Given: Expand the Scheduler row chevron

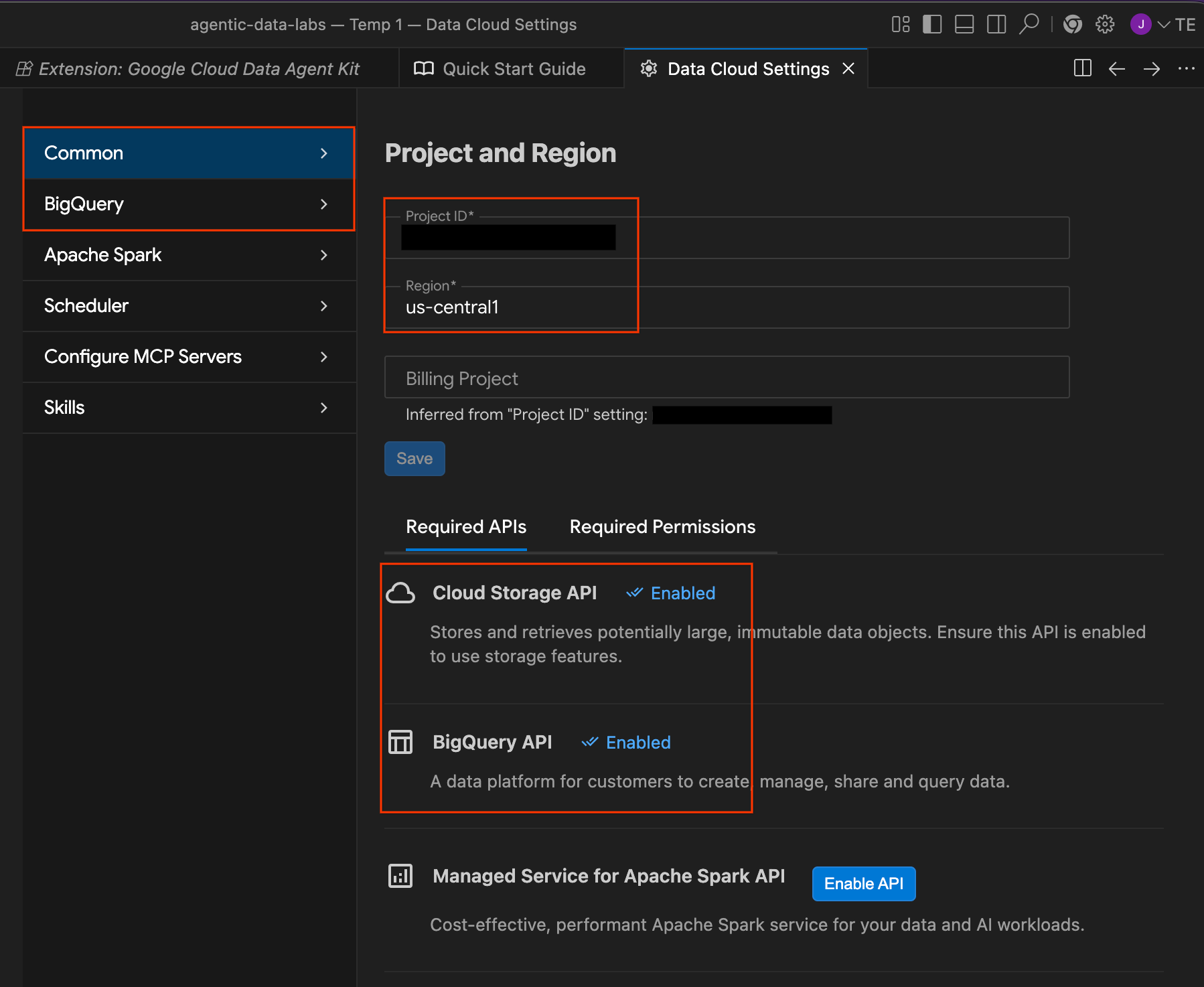Looking at the screenshot, I should tap(324, 306).
